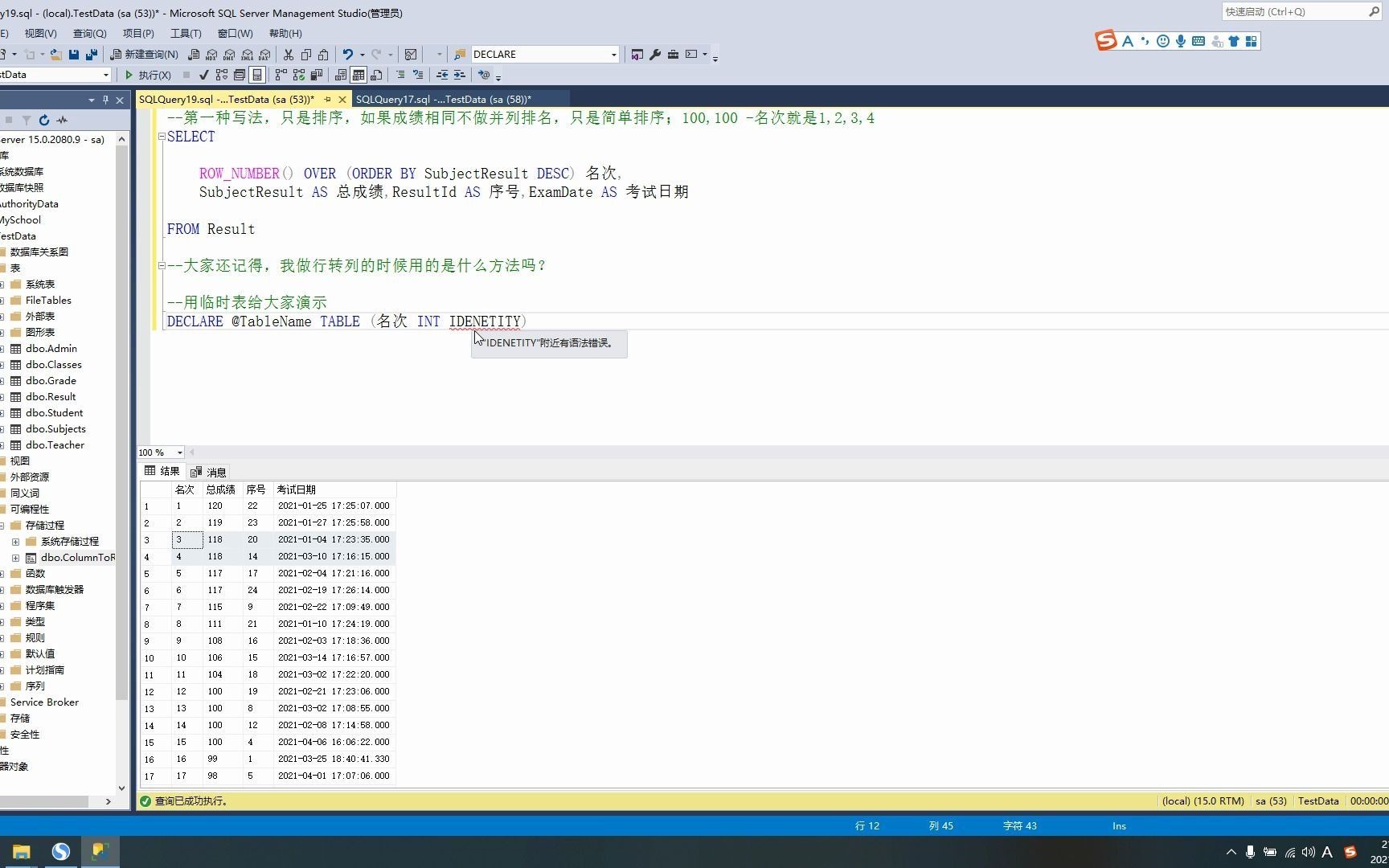Open the 帮助(H) menu
This screenshot has width=1389, height=868.
tap(285, 33)
